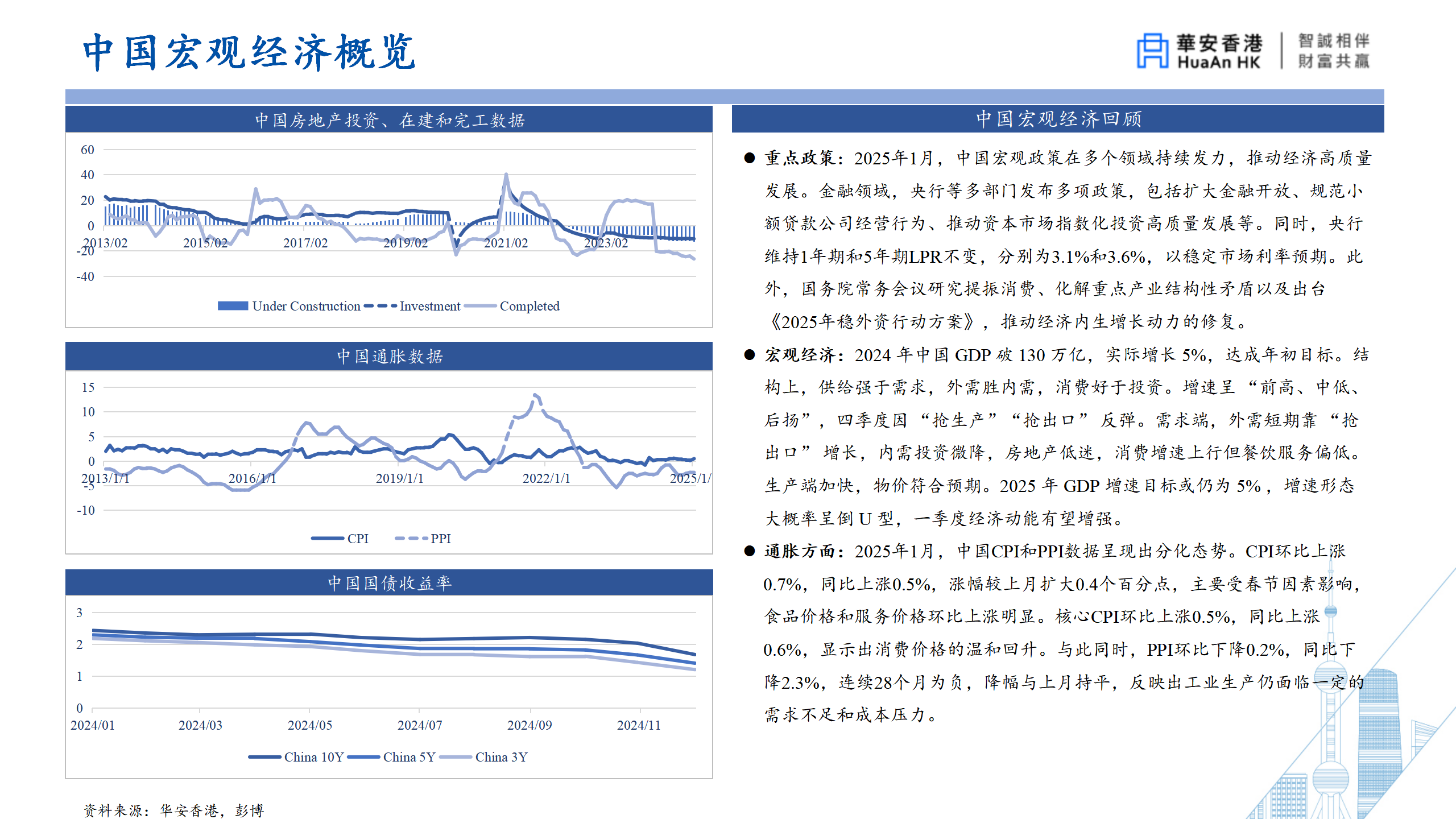Screen dimensions: 1456x819
Task: Click the Completed legend line marker
Action: (480, 306)
